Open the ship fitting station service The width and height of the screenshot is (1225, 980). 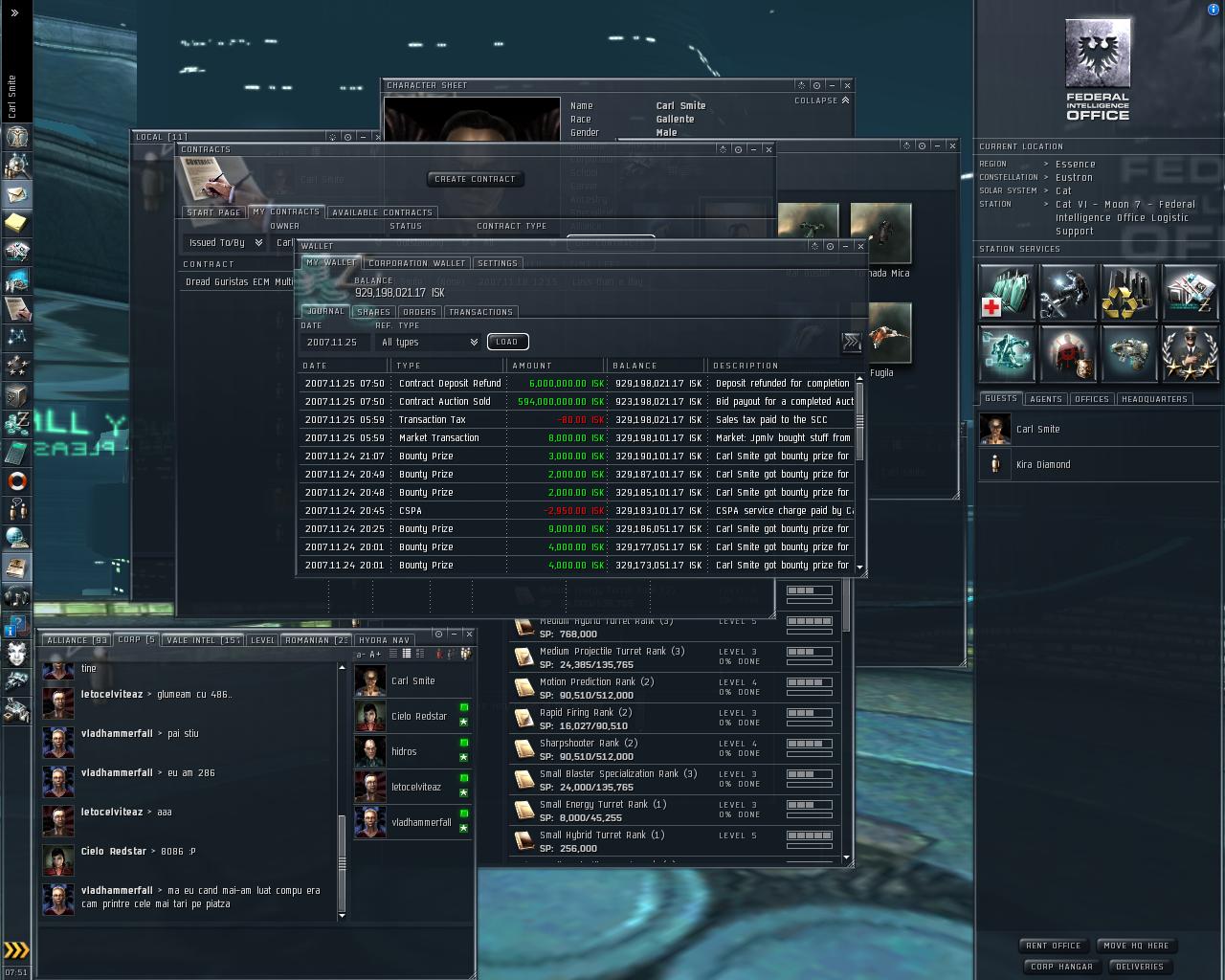[x=1129, y=353]
